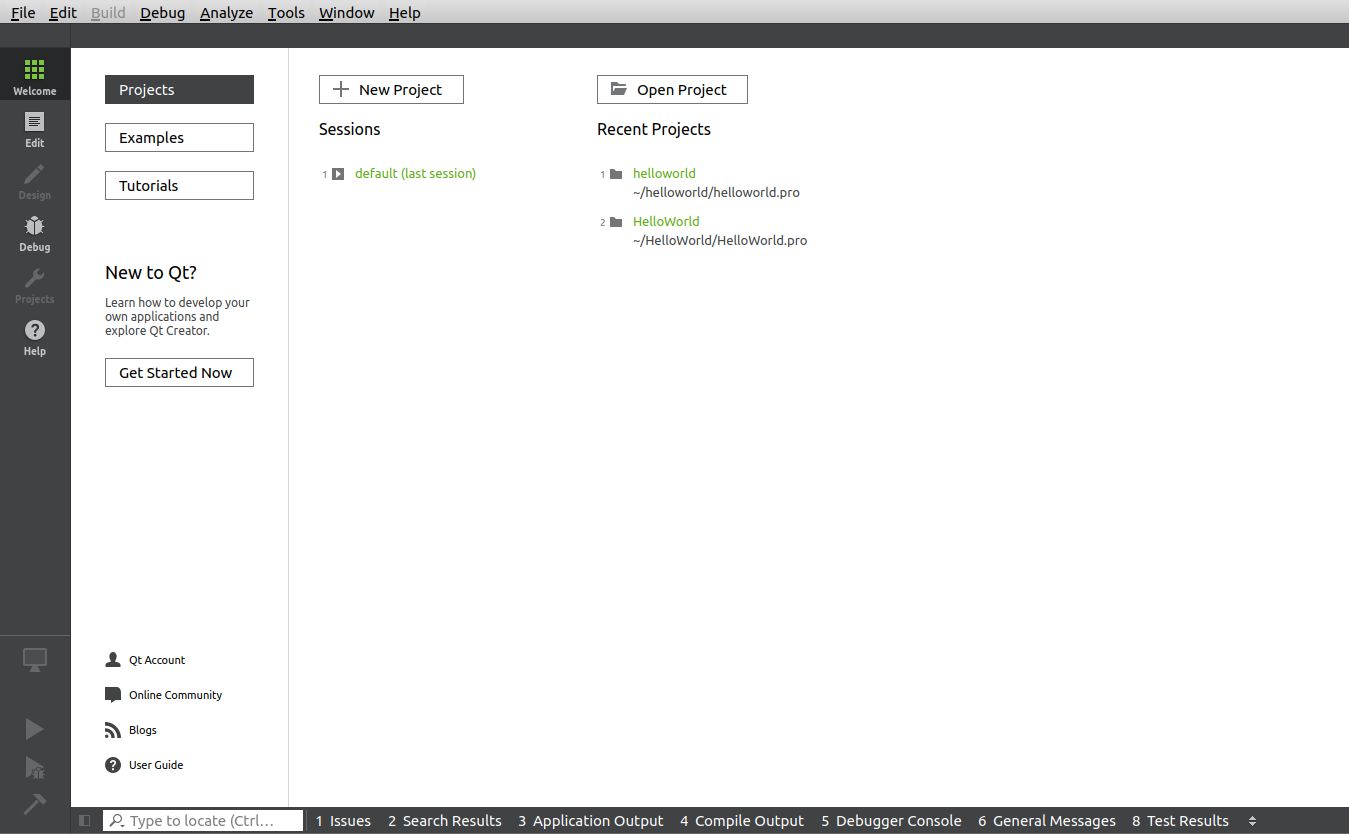Click the New Project button
The height and width of the screenshot is (834, 1349).
(x=391, y=90)
